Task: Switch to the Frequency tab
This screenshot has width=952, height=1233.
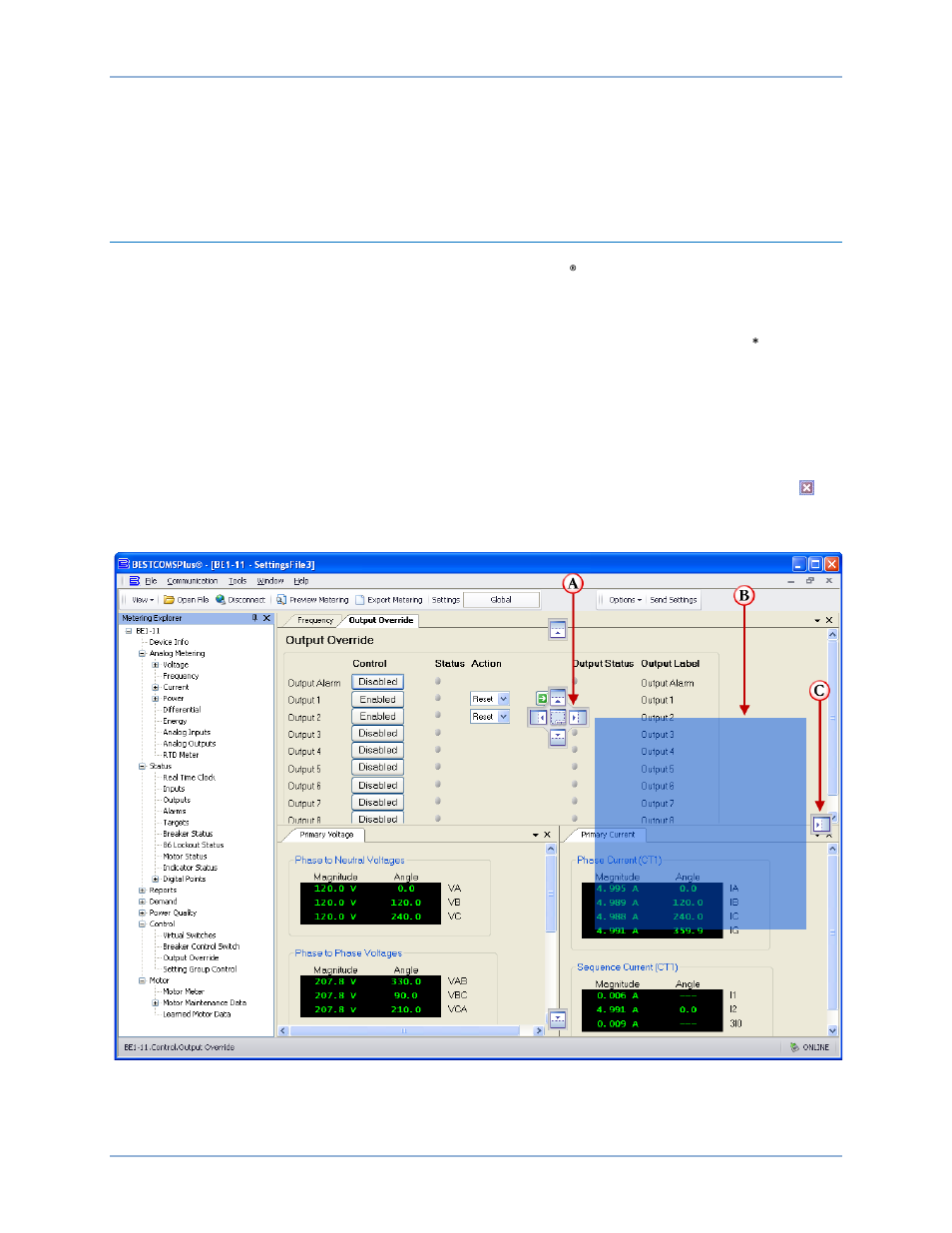Action: [315, 620]
